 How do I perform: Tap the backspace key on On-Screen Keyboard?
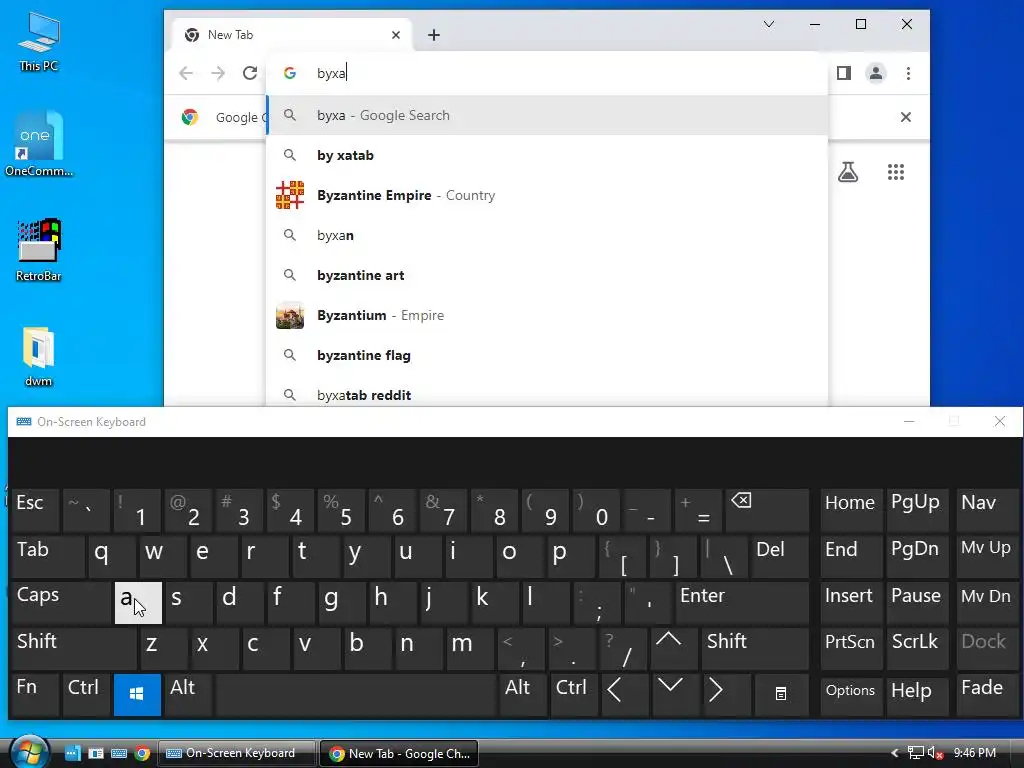coord(767,510)
